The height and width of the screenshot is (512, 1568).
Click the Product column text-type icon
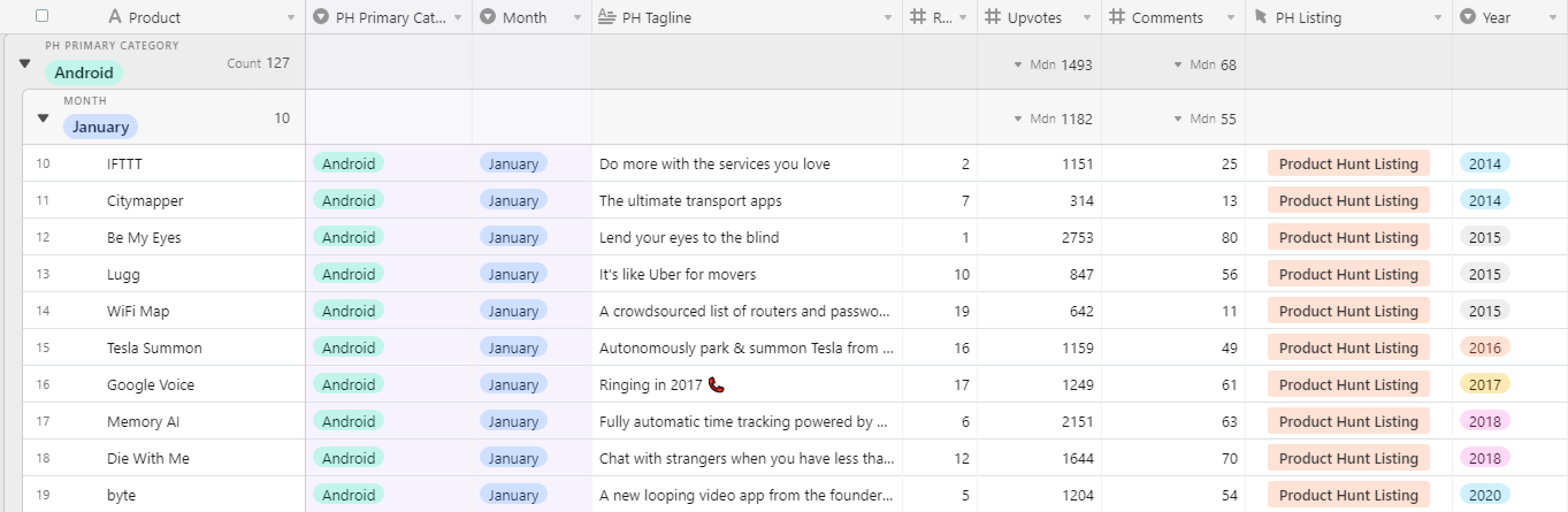114,17
